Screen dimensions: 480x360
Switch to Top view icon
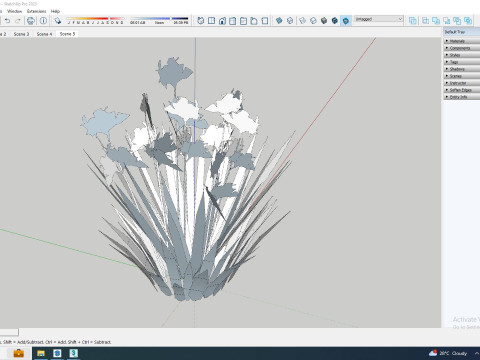pyautogui.click(x=211, y=21)
